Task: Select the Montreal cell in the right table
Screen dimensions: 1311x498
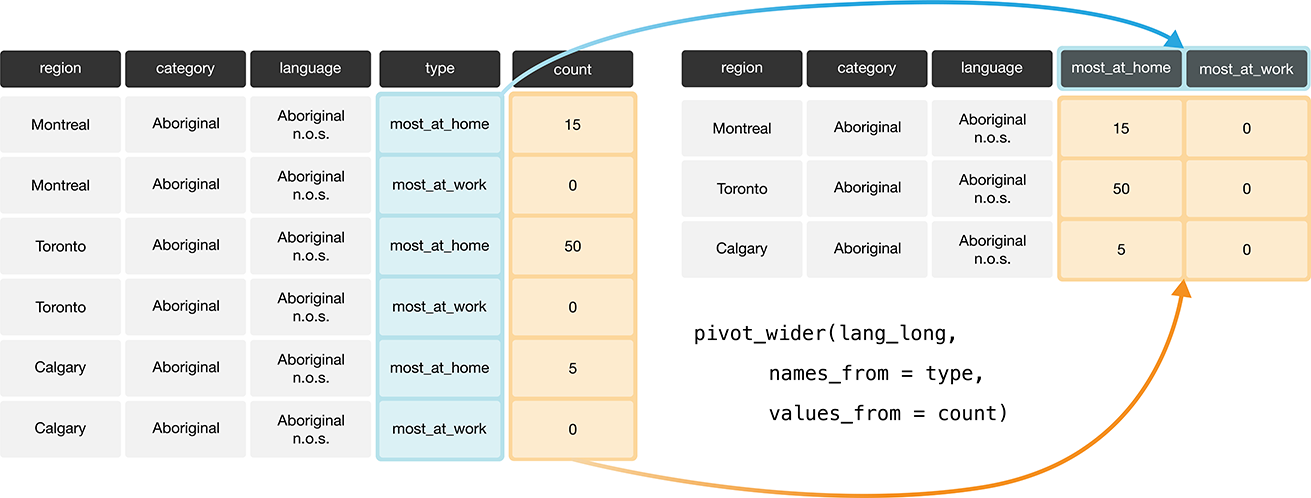Action: coord(742,128)
